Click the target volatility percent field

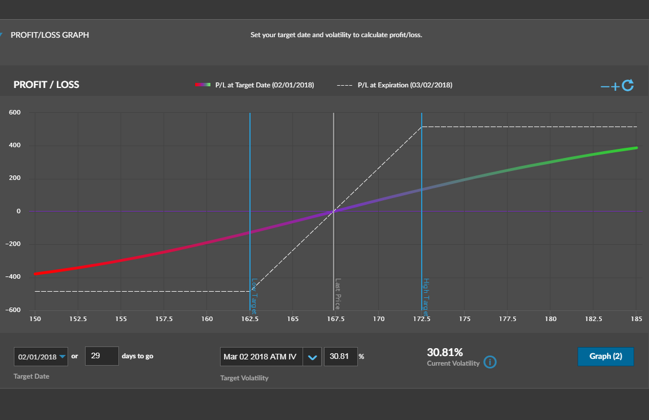(x=341, y=357)
